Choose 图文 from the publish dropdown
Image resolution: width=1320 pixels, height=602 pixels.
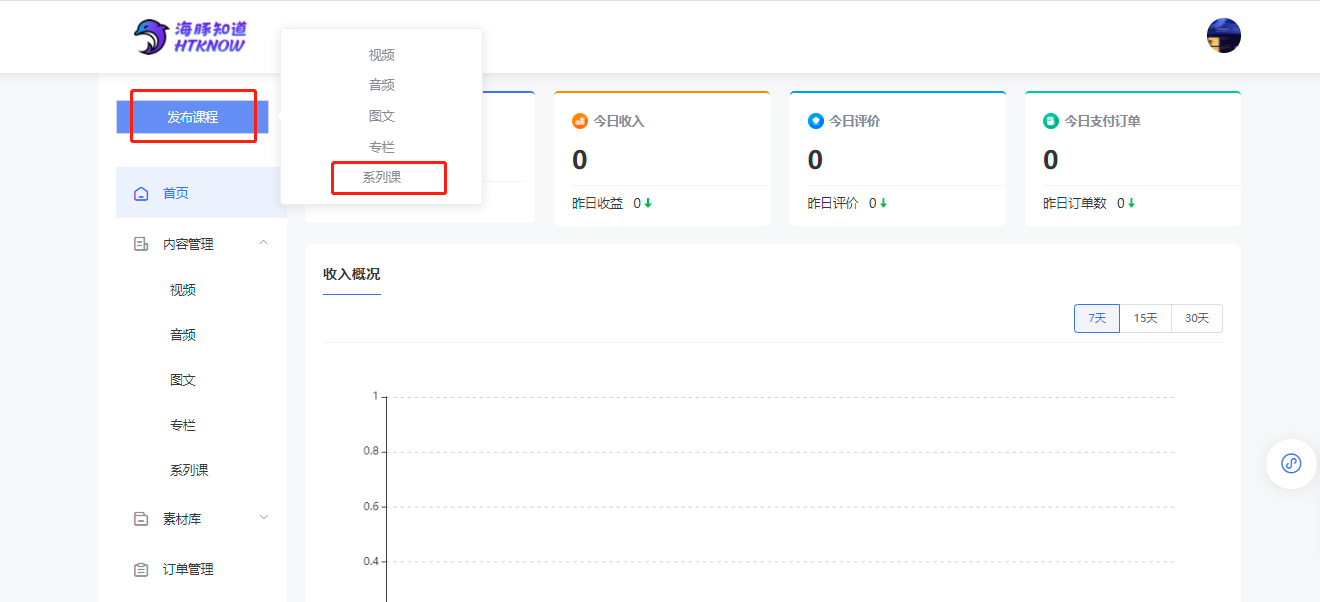coord(382,116)
